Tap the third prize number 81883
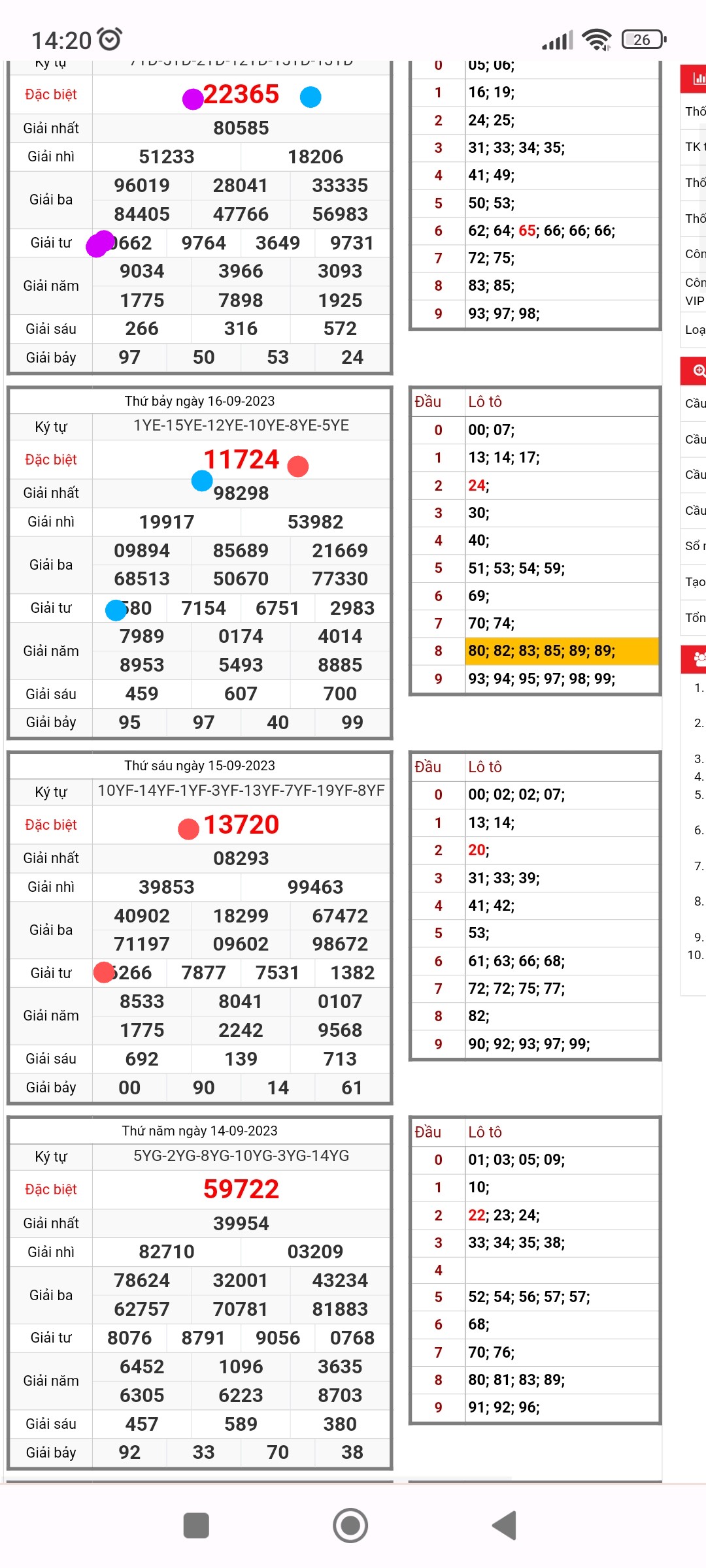This screenshot has width=706, height=1568. tap(340, 1309)
